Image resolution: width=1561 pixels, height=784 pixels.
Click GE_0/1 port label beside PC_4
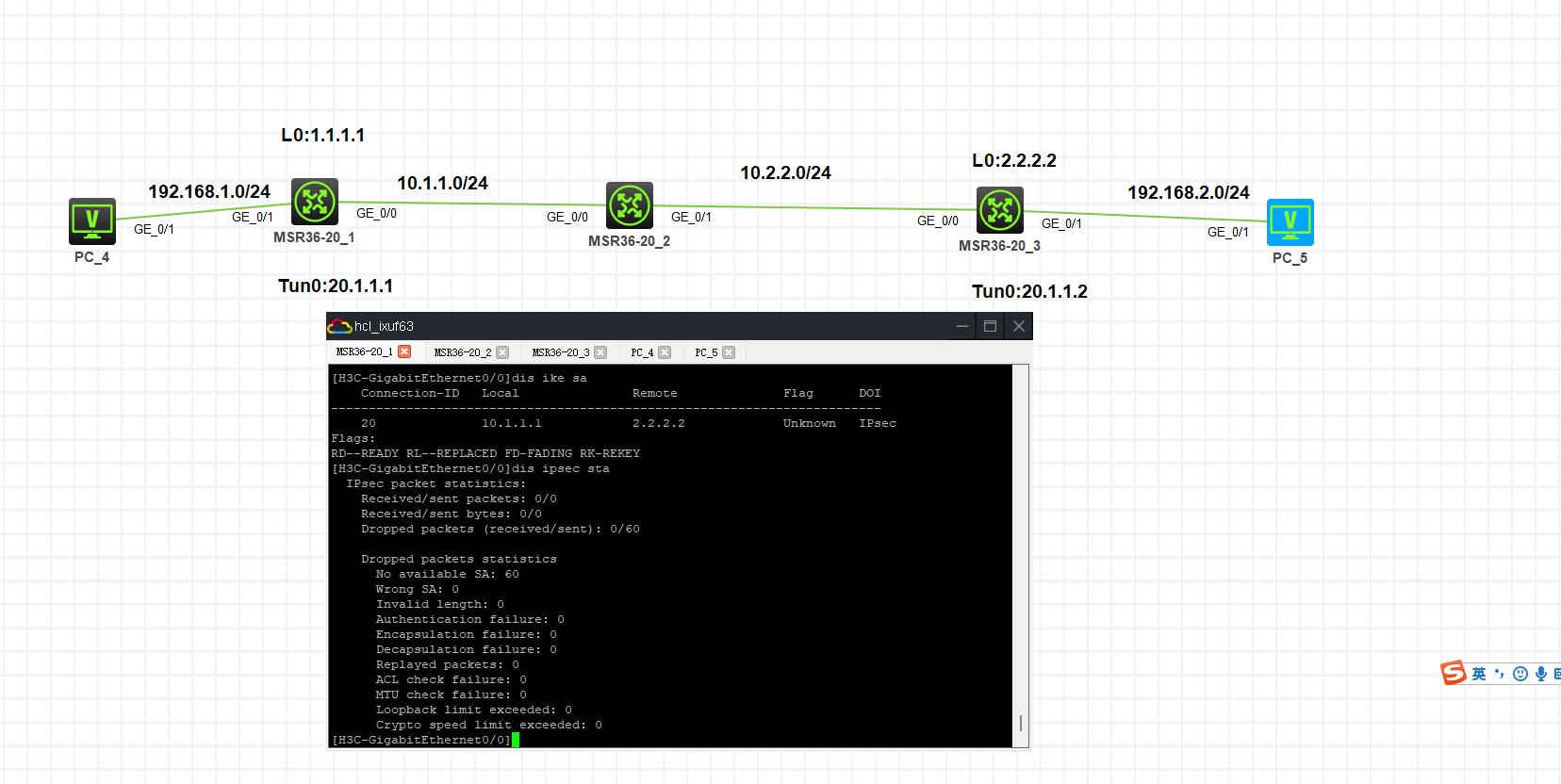(154, 229)
